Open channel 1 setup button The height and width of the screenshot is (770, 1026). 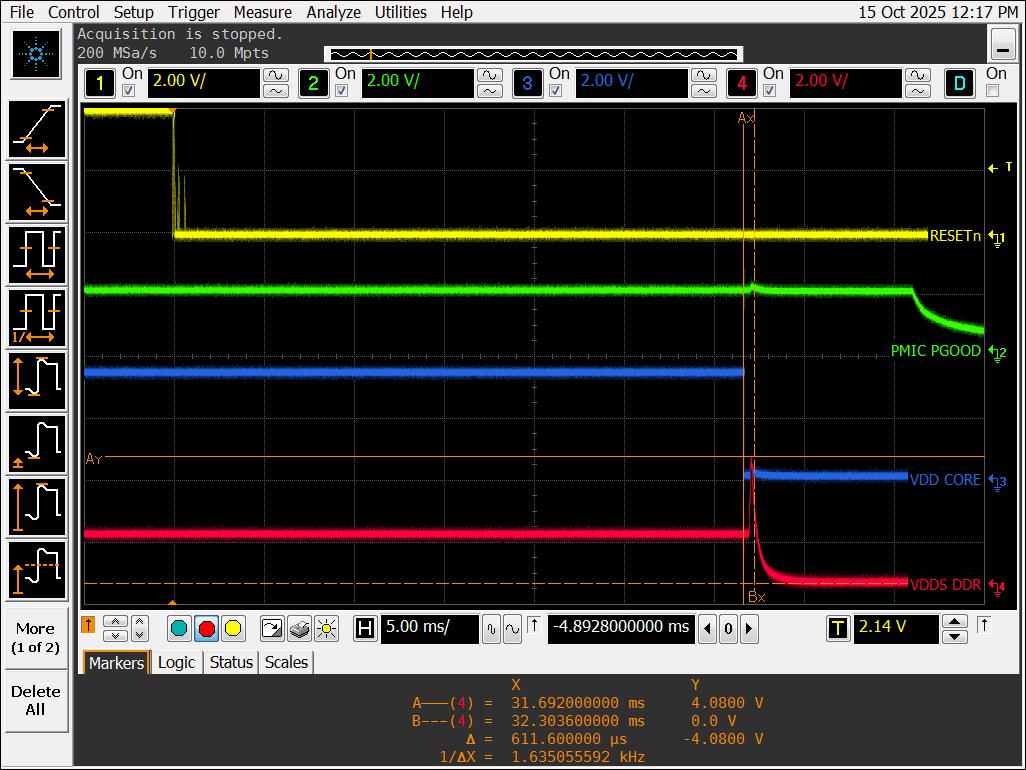click(x=100, y=83)
